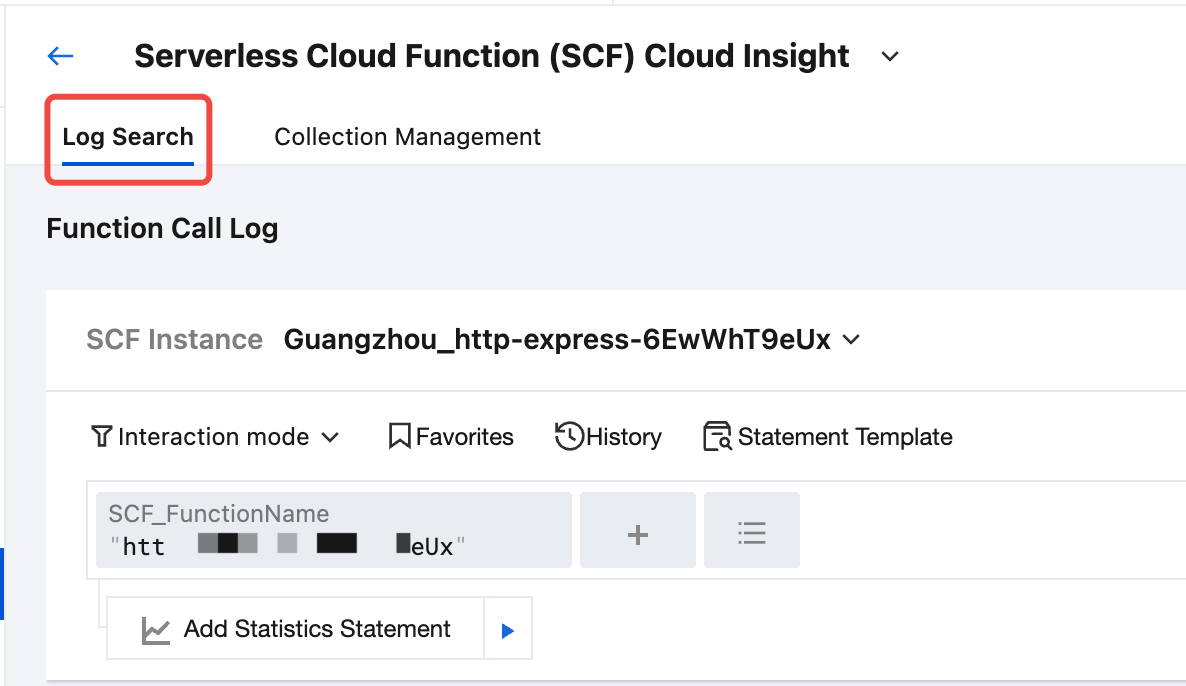Open the Interaction mode dropdown arrow

coord(330,438)
